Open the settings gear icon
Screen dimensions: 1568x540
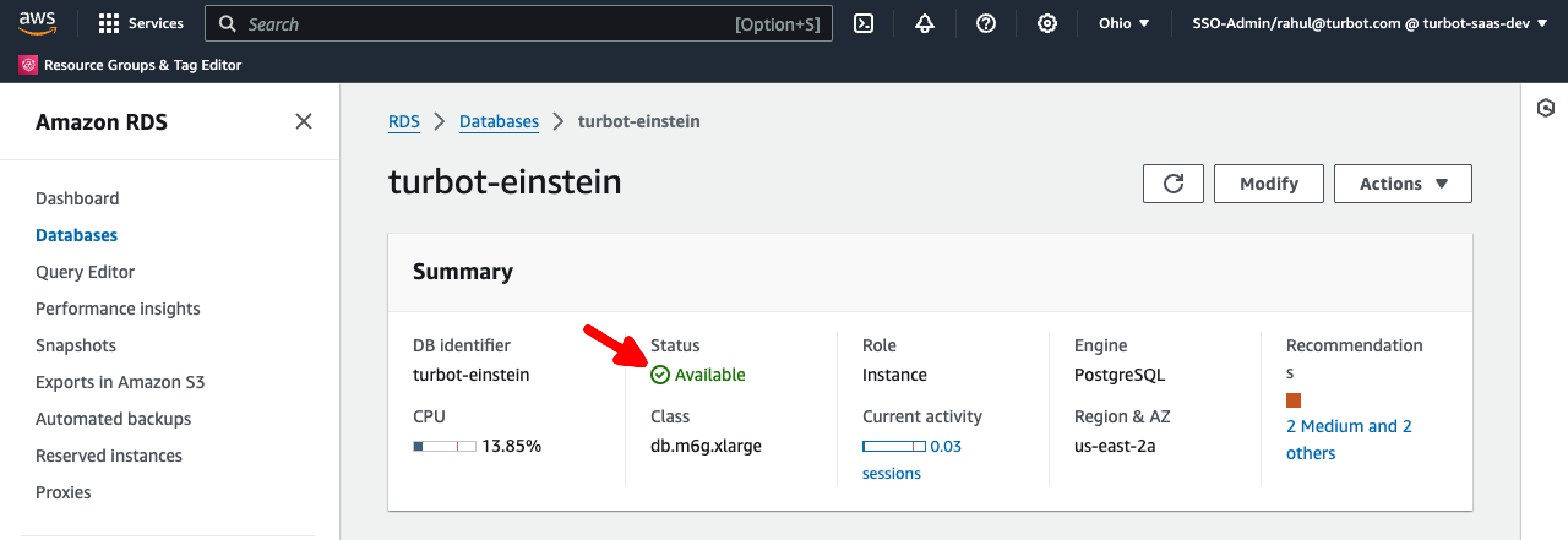[1047, 24]
